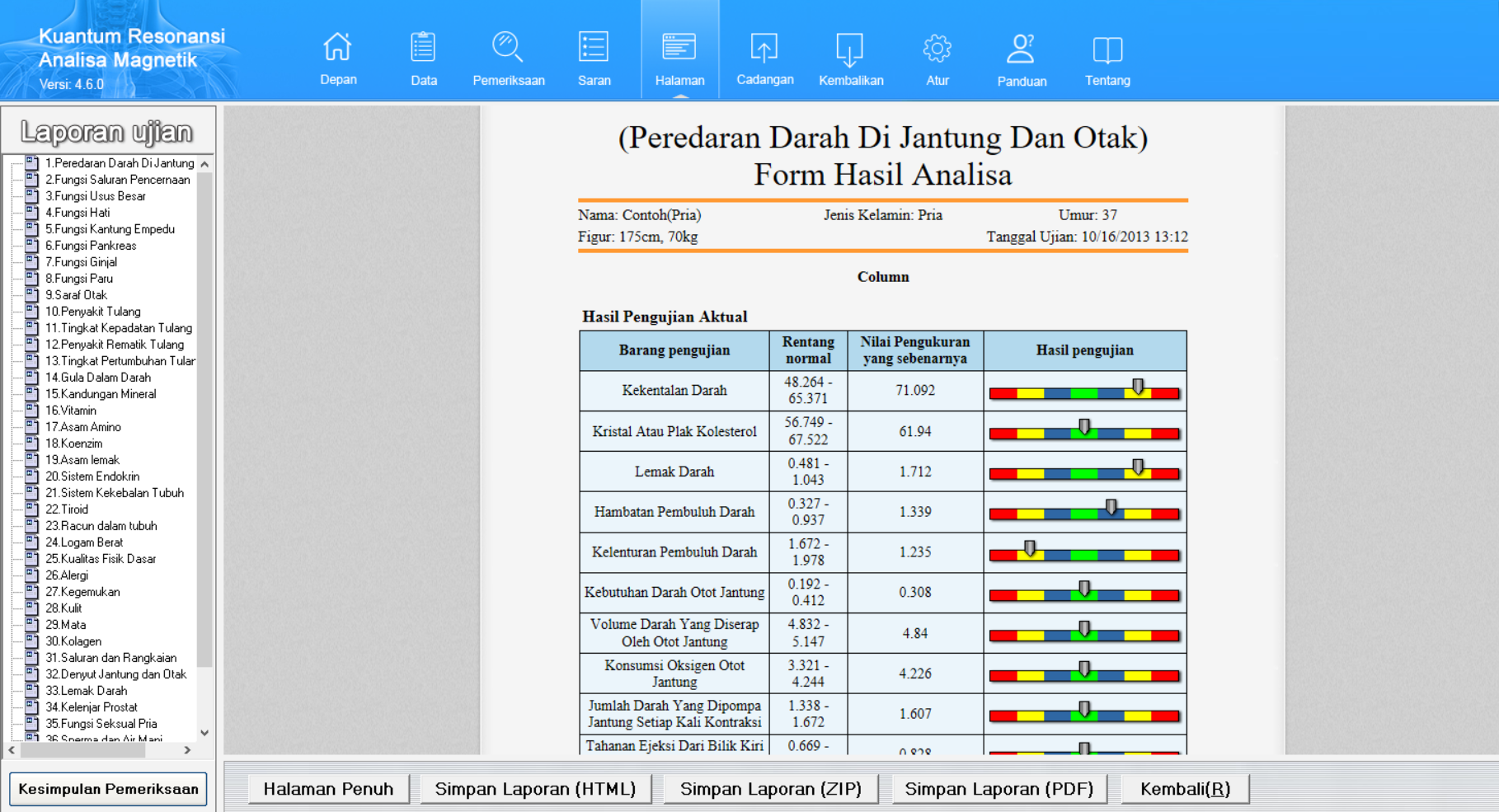Click the Cadangan backup icon
This screenshot has height=812, width=1499.
pyautogui.click(x=764, y=48)
